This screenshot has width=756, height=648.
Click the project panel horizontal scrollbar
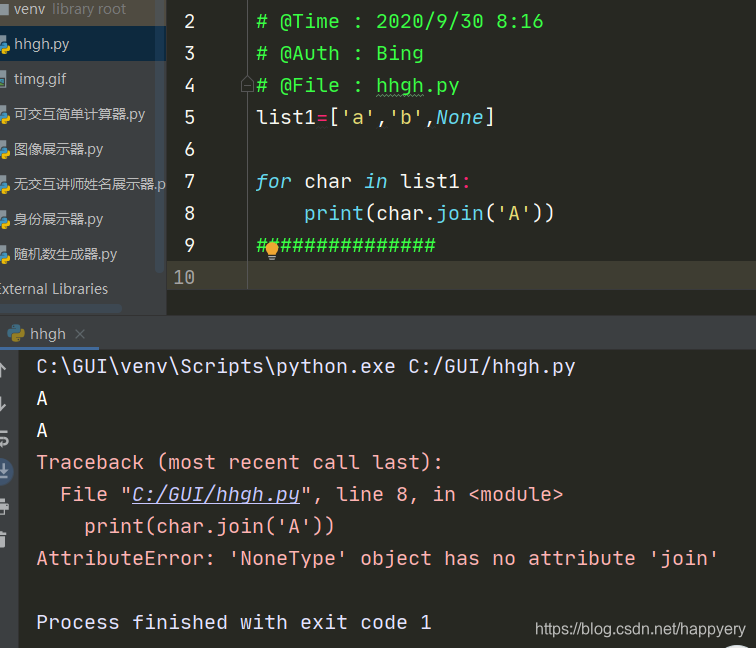pyautogui.click(x=61, y=309)
